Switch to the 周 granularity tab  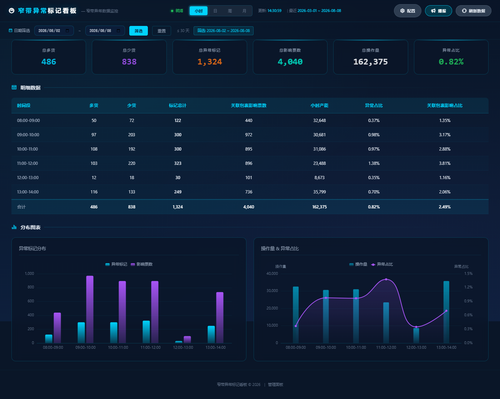230,11
